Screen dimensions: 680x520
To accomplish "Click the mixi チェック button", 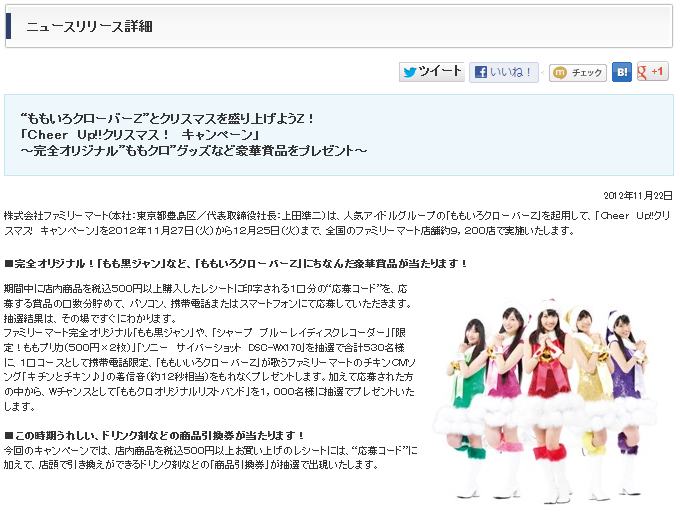I will (578, 73).
